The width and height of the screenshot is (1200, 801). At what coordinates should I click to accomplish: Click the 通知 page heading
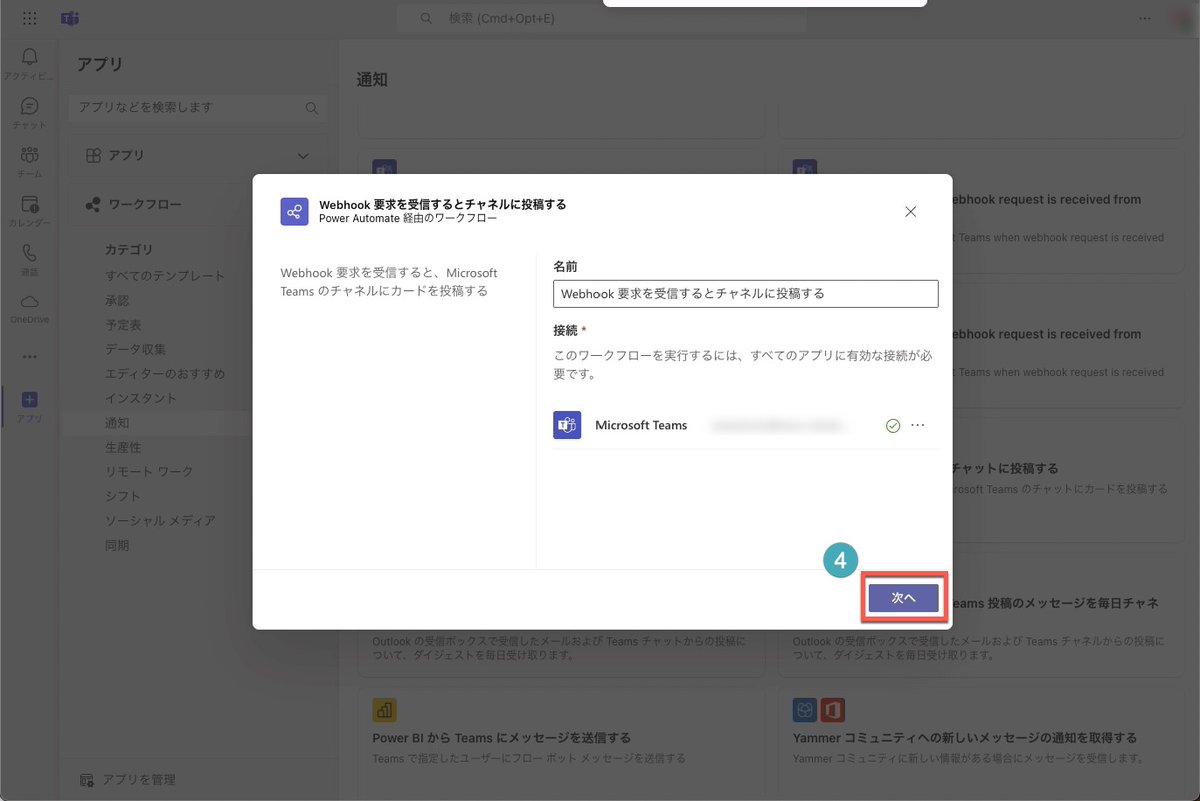[x=372, y=80]
